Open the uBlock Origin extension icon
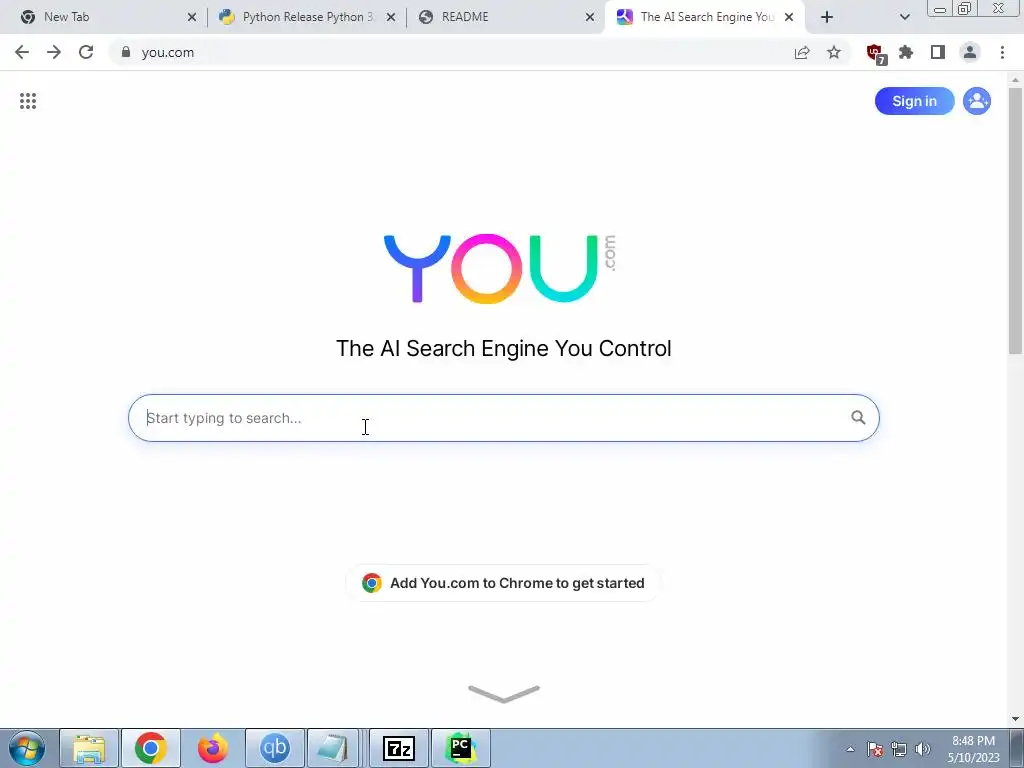The height and width of the screenshot is (768, 1024). click(875, 54)
